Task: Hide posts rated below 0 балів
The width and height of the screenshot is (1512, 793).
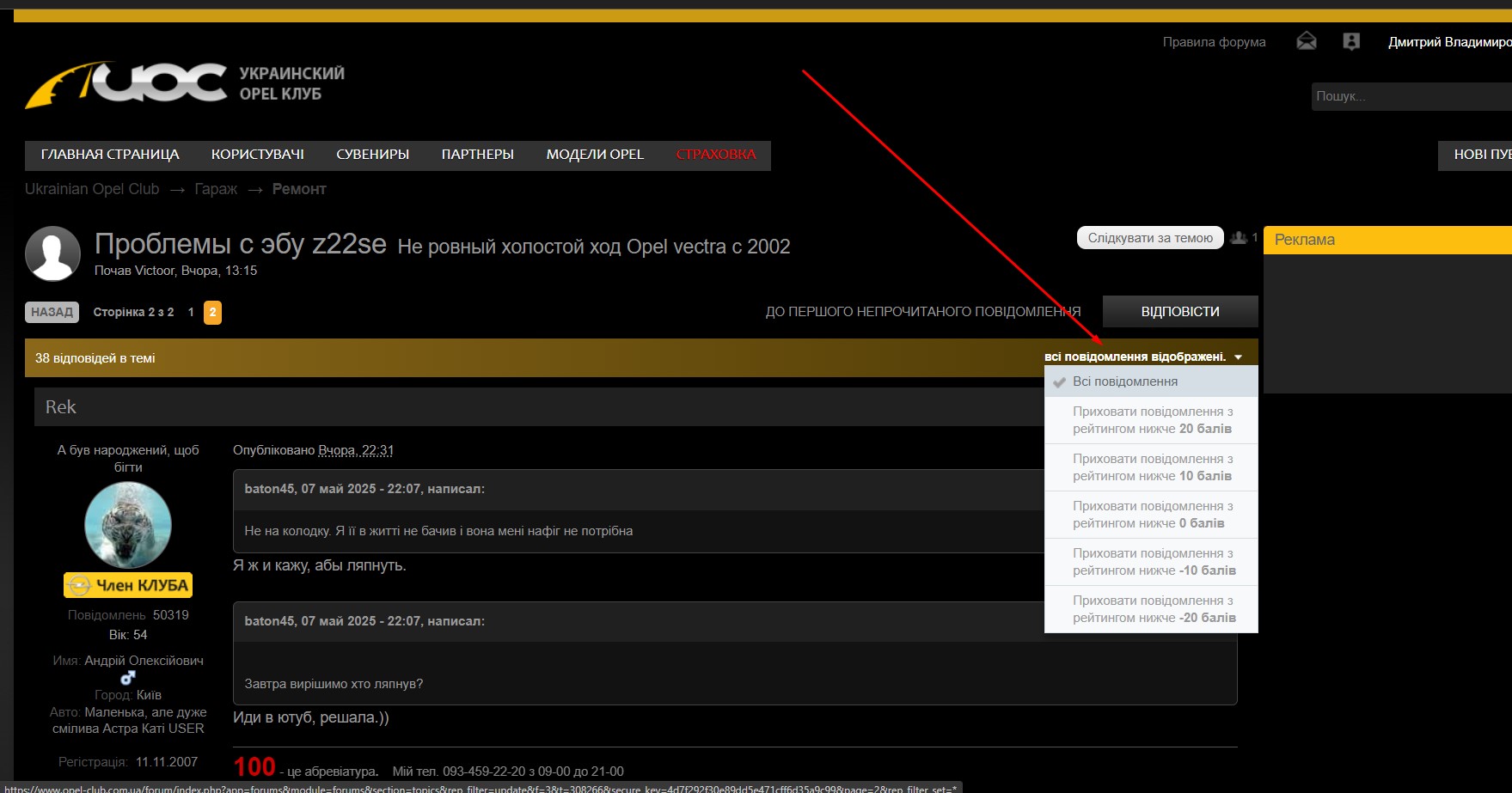Action: [x=1151, y=515]
